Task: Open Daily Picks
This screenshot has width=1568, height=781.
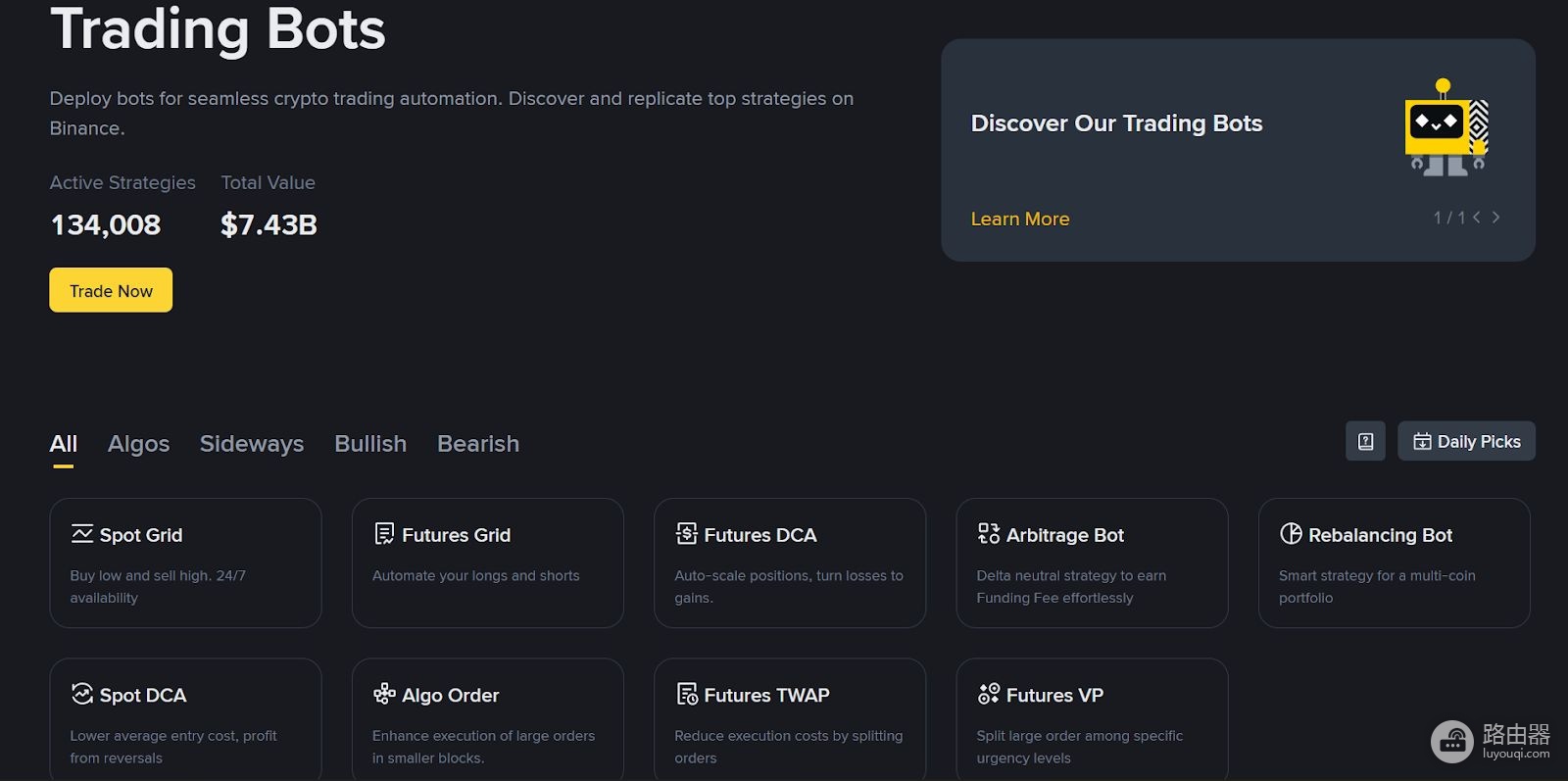Action: click(x=1466, y=441)
